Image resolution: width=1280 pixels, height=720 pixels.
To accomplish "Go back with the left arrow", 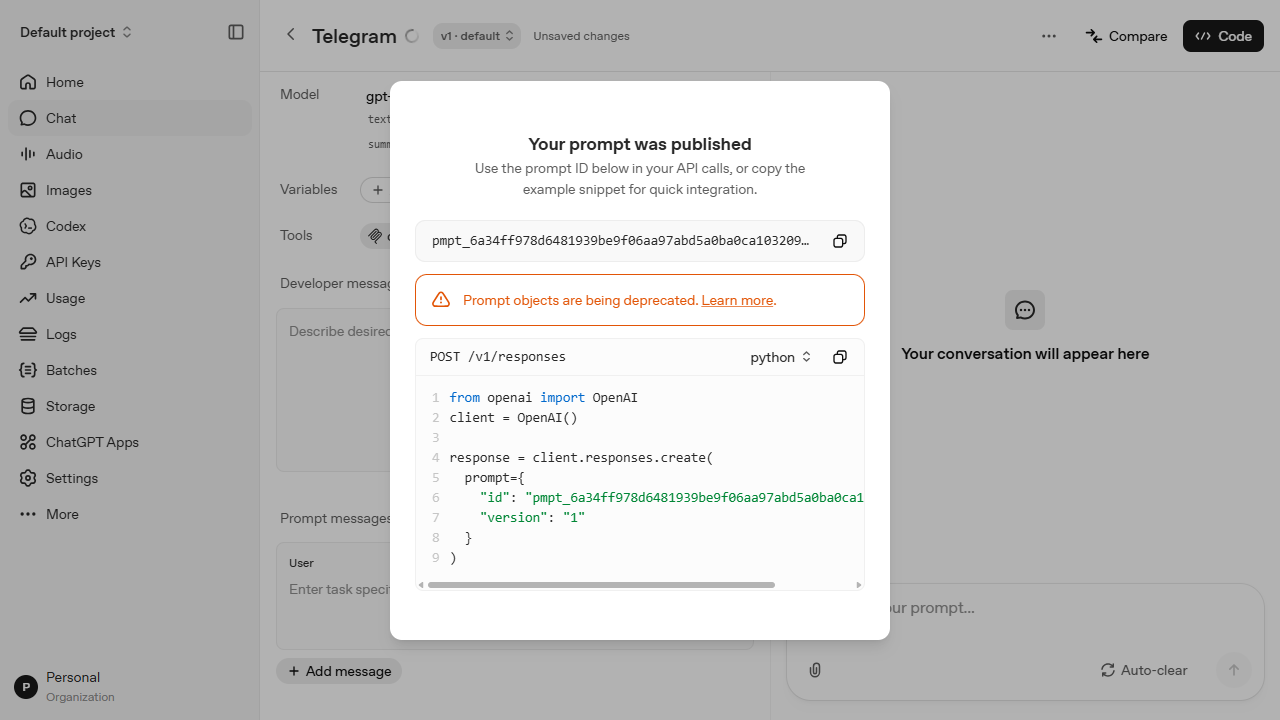I will pyautogui.click(x=291, y=35).
